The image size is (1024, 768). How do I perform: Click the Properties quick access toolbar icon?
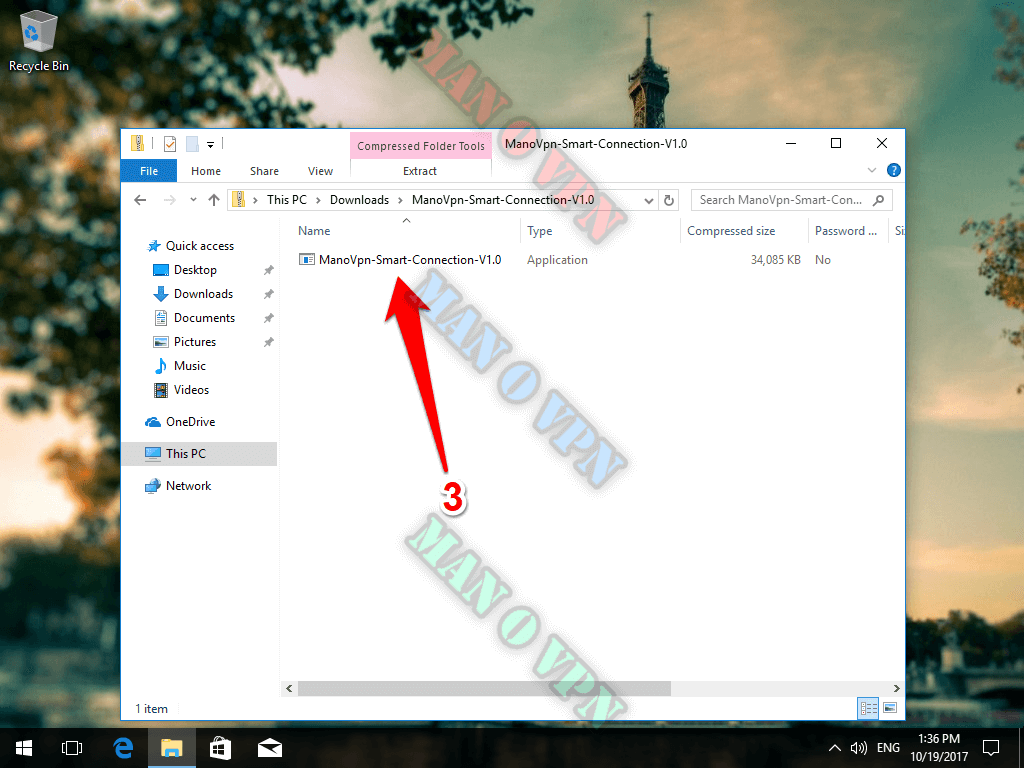coord(170,144)
